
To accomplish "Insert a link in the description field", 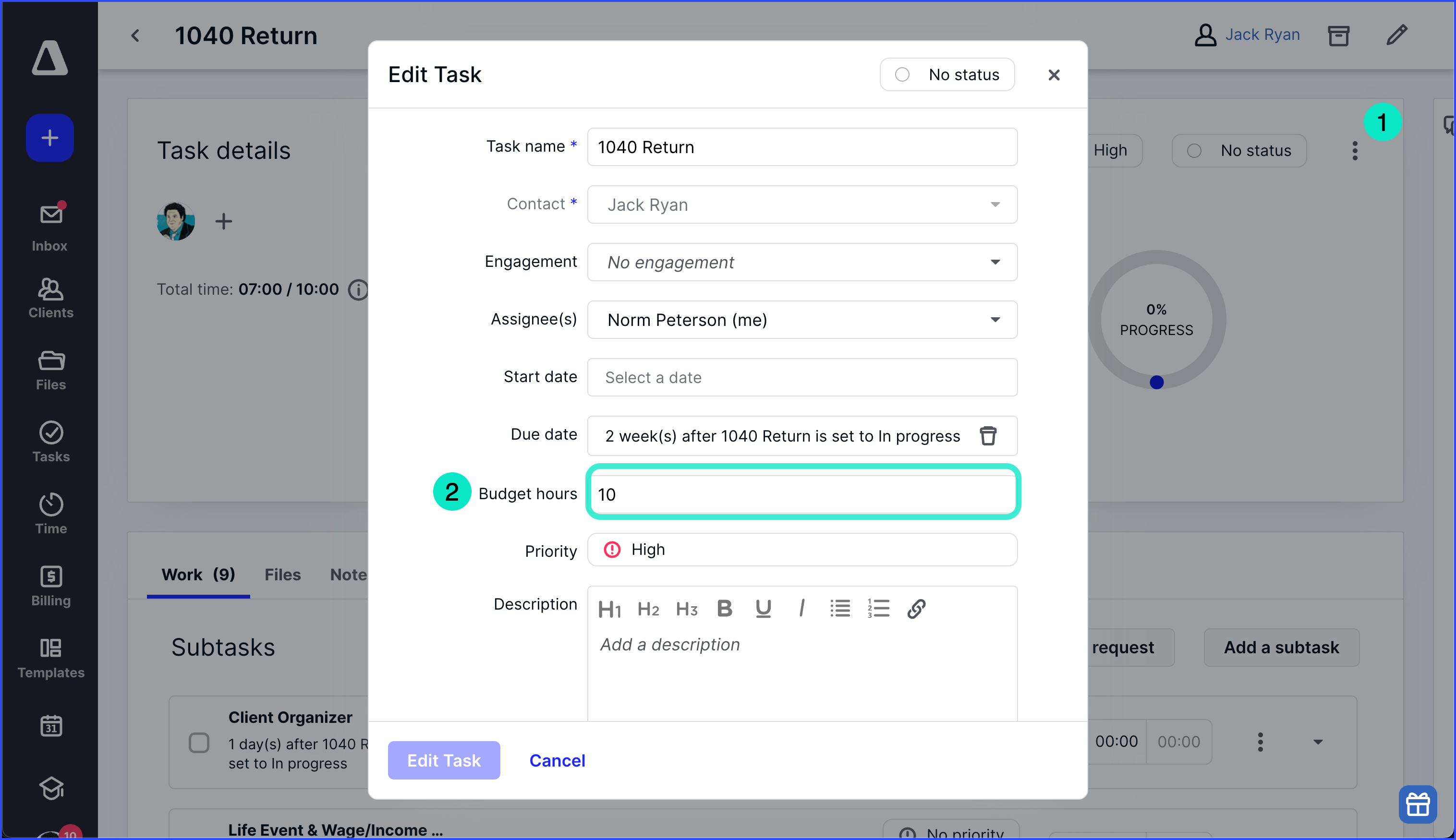I will 916,608.
